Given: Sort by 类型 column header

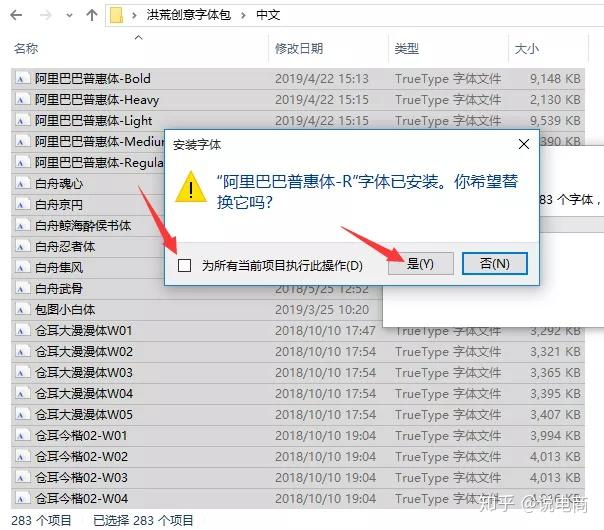Looking at the screenshot, I should [407, 49].
